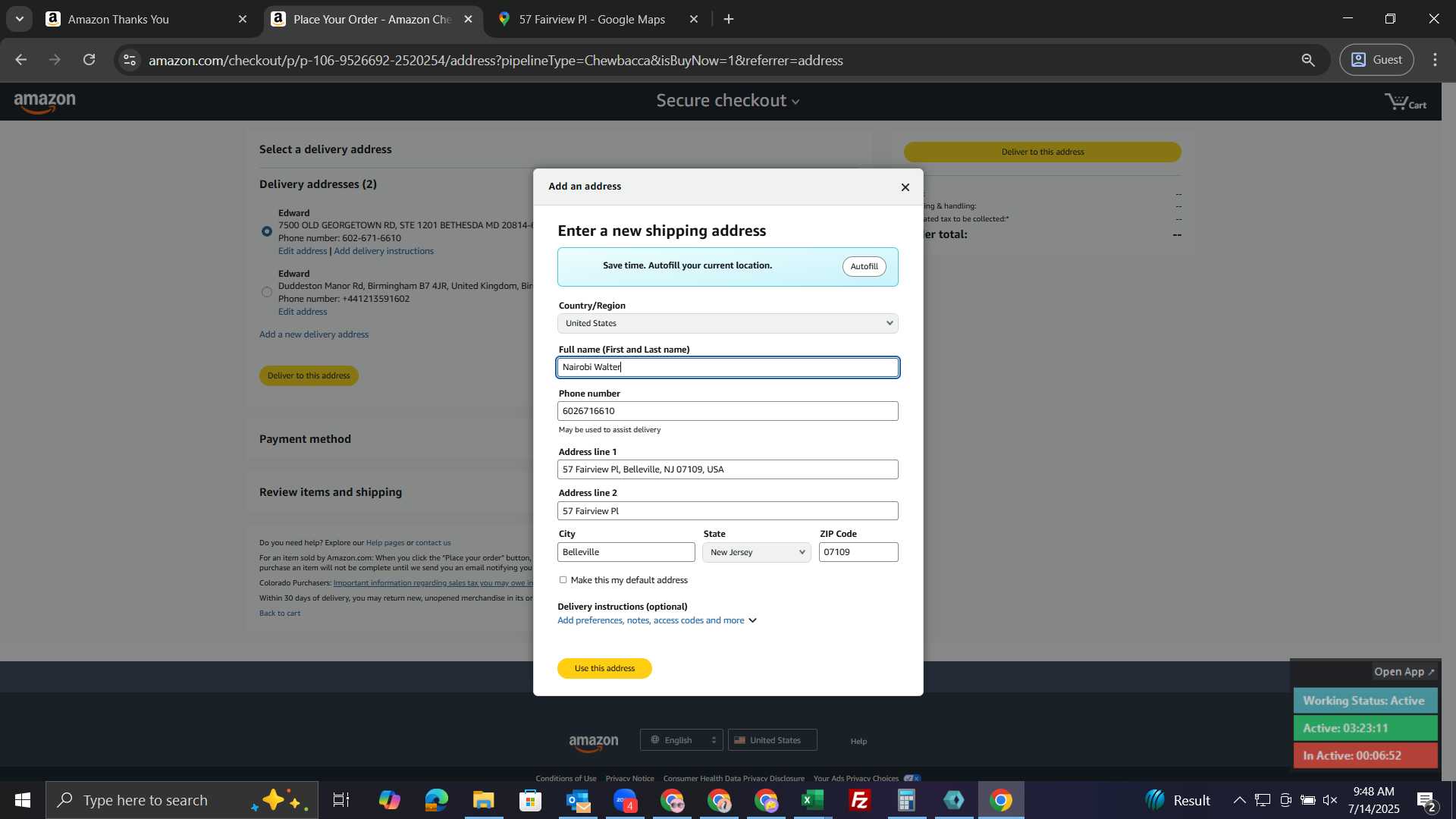Check Make this my default address
This screenshot has width=1456, height=819.
563,580
